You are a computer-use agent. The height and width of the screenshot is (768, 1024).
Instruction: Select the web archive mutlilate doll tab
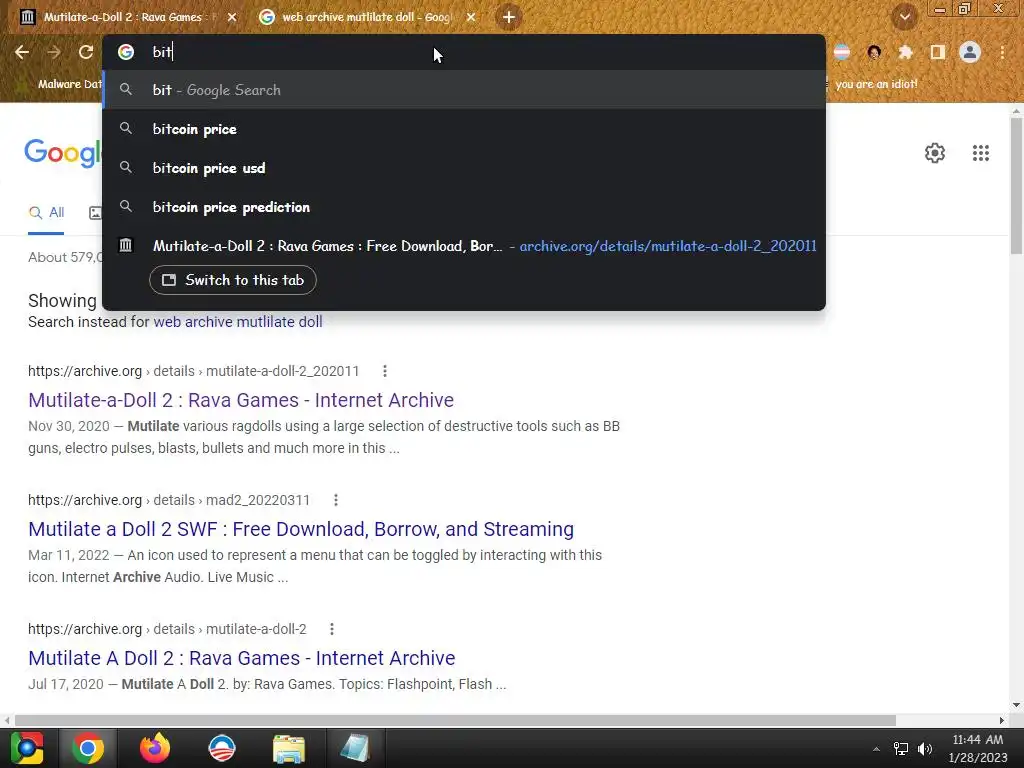(365, 17)
